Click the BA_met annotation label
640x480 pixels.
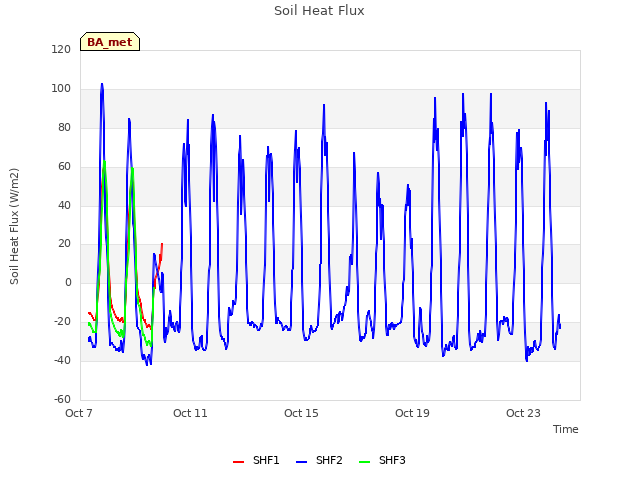point(110,42)
